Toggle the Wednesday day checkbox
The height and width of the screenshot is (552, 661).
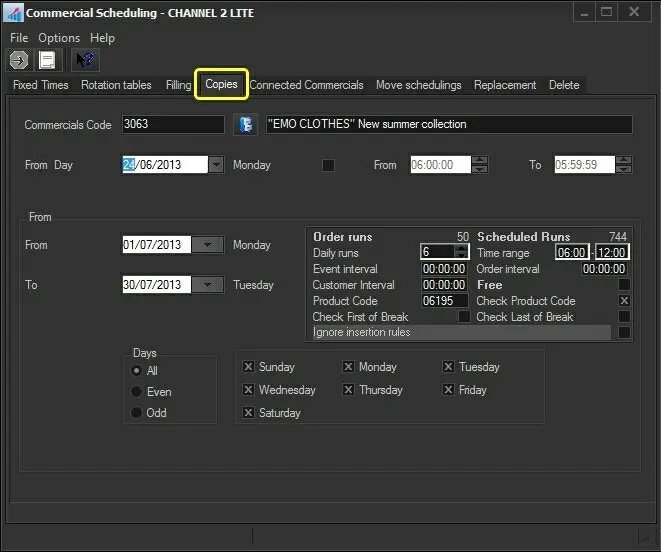pyautogui.click(x=249, y=390)
